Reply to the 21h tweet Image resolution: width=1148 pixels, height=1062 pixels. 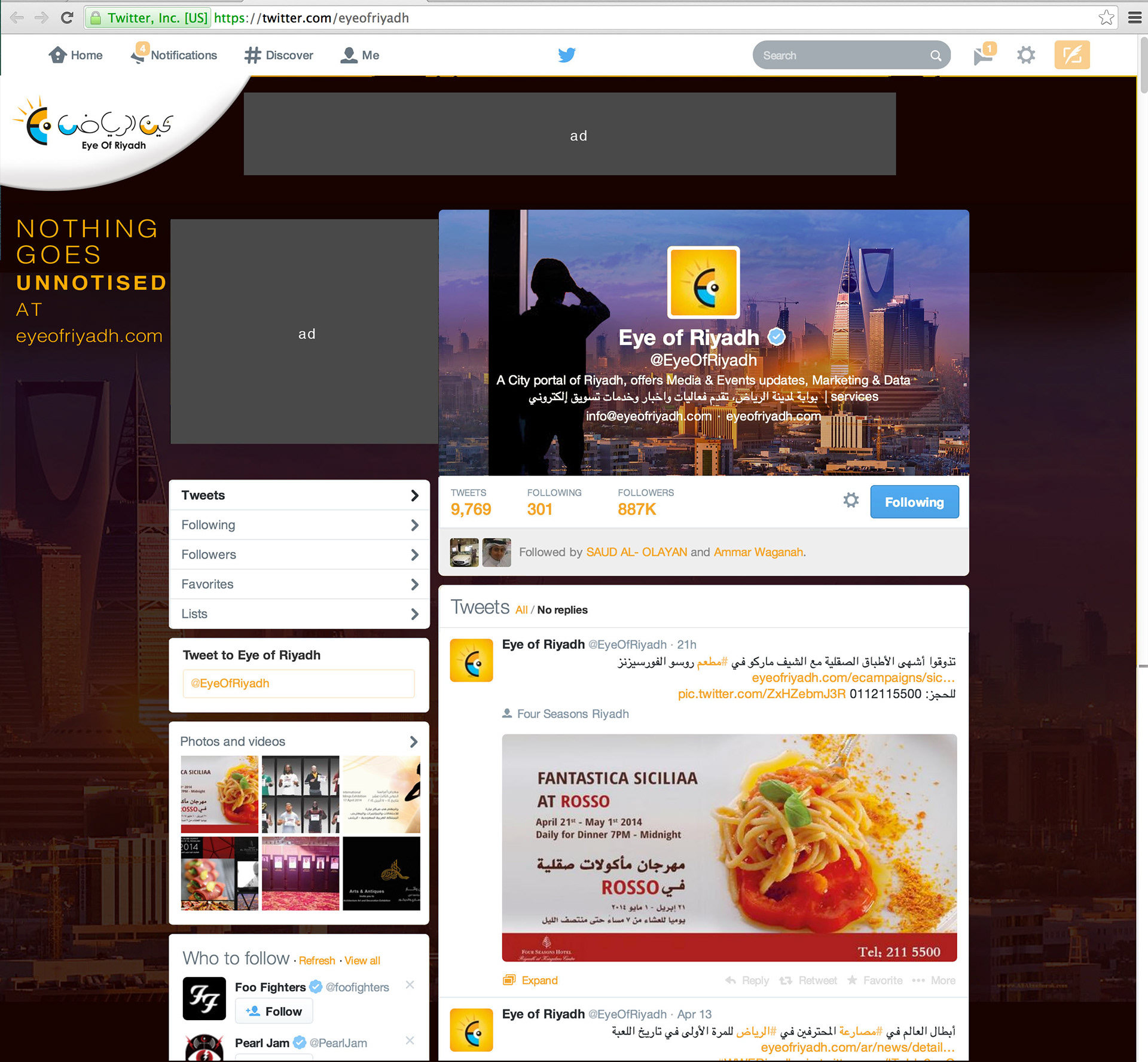(x=747, y=981)
